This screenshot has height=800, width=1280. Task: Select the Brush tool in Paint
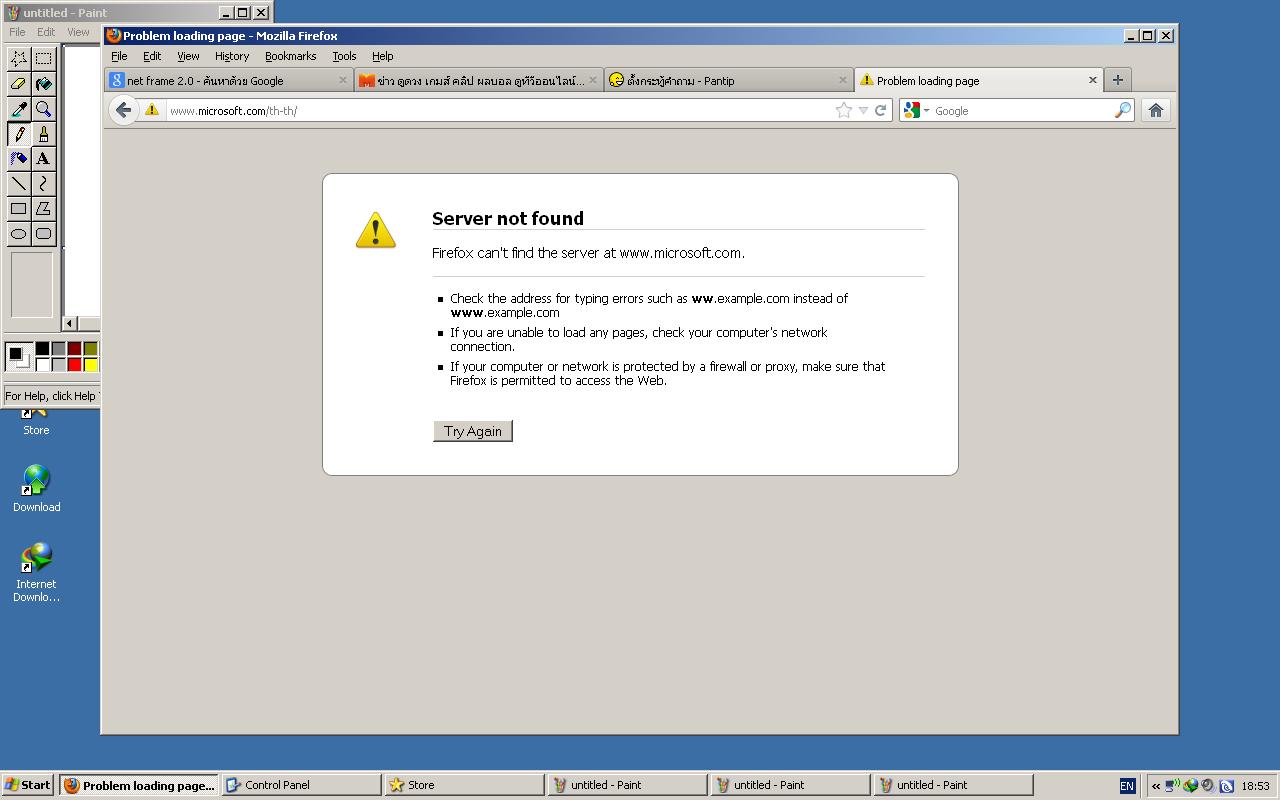(x=43, y=134)
